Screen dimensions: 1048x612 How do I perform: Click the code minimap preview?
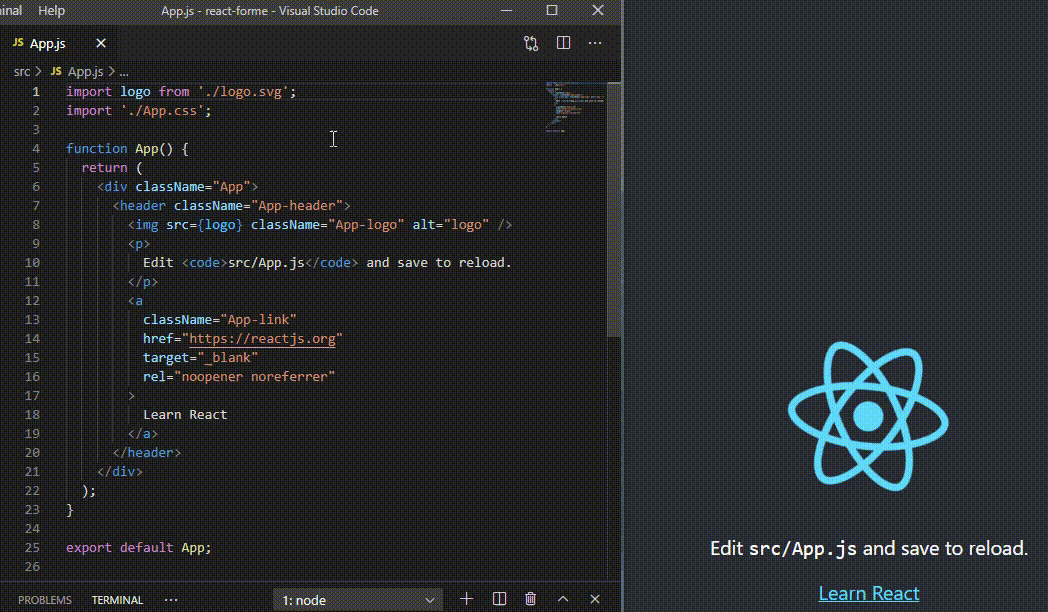(575, 107)
